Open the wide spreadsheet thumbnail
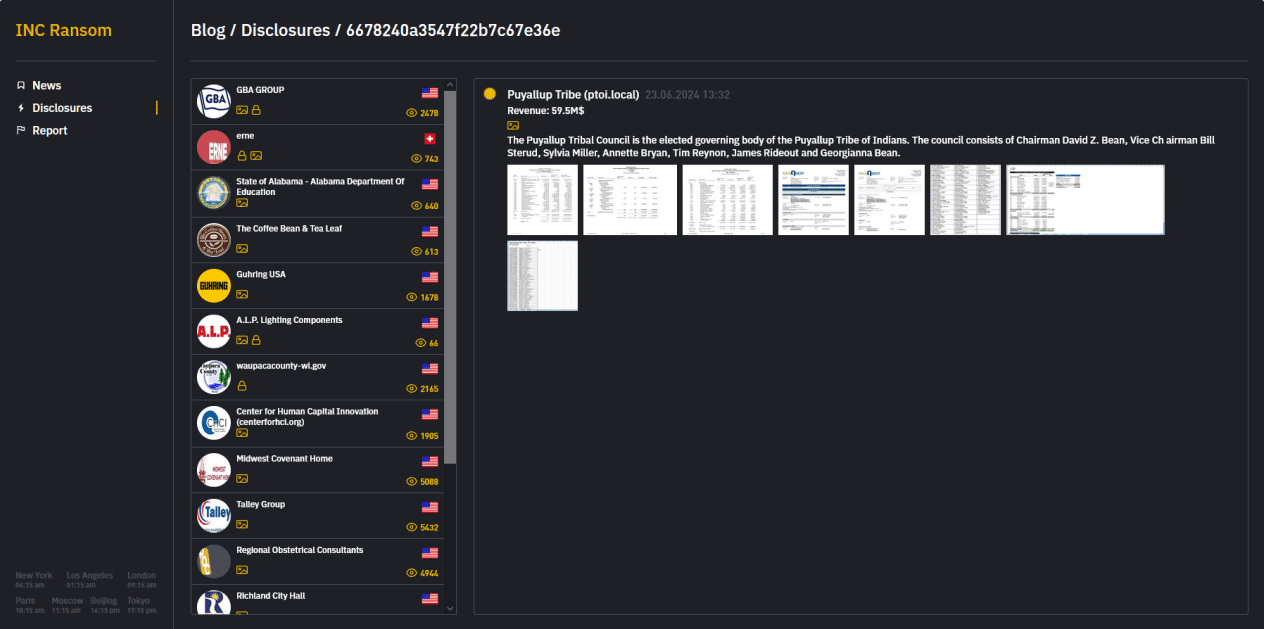 (1086, 200)
